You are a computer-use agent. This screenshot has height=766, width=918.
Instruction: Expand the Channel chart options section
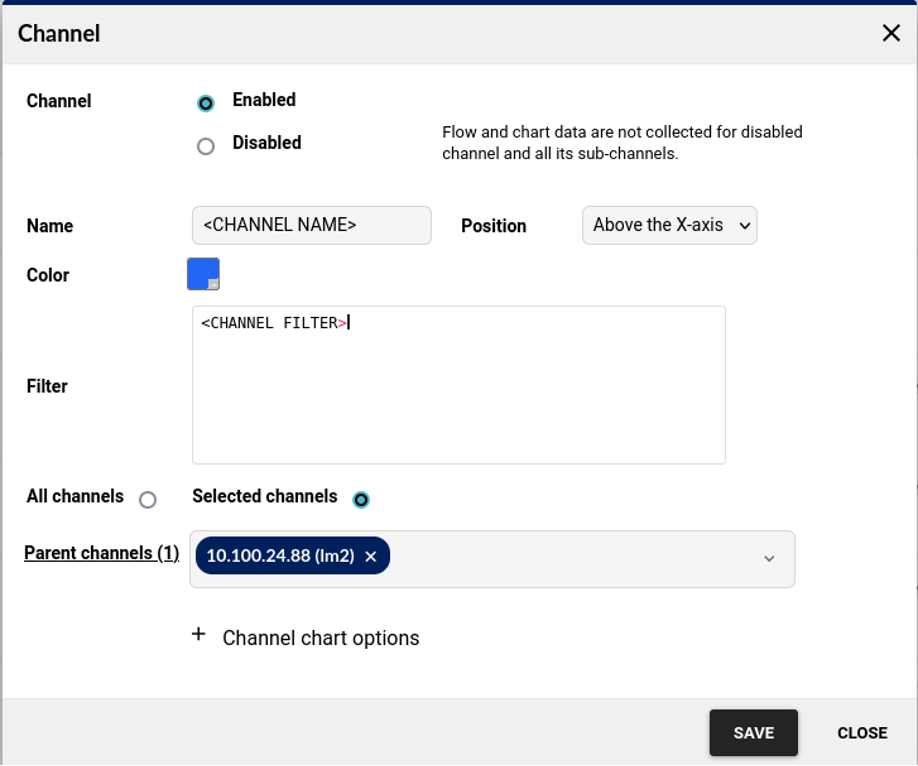[x=320, y=638]
